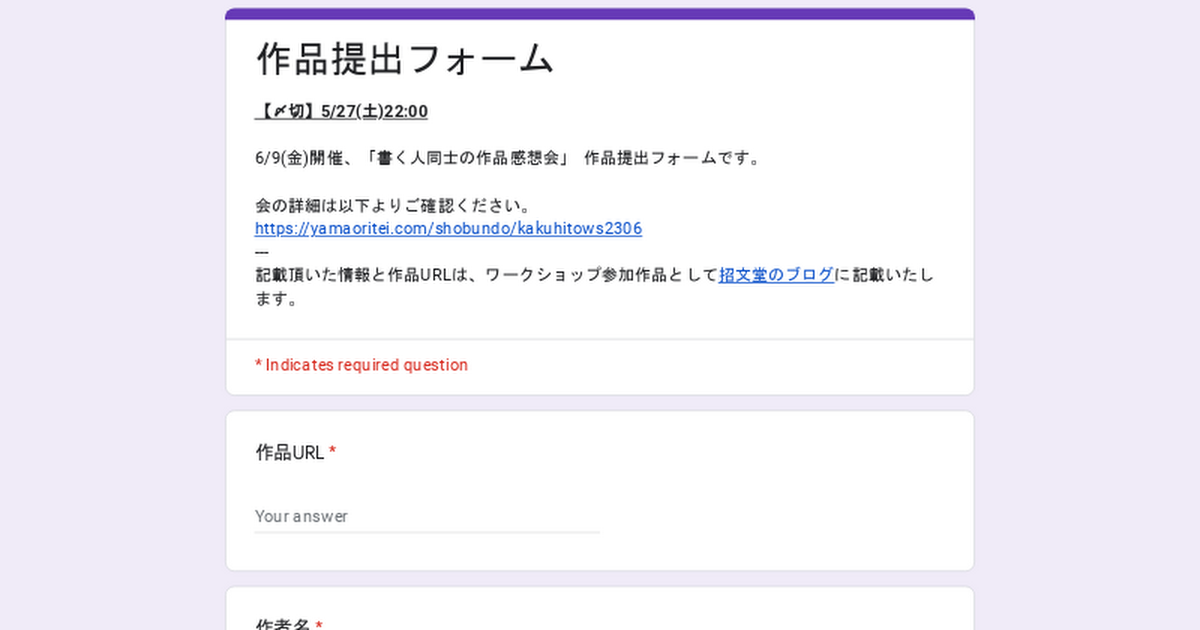The image size is (1200, 630).
Task: Click the 作品提出フォームです phrase in the description
Action: 672,158
